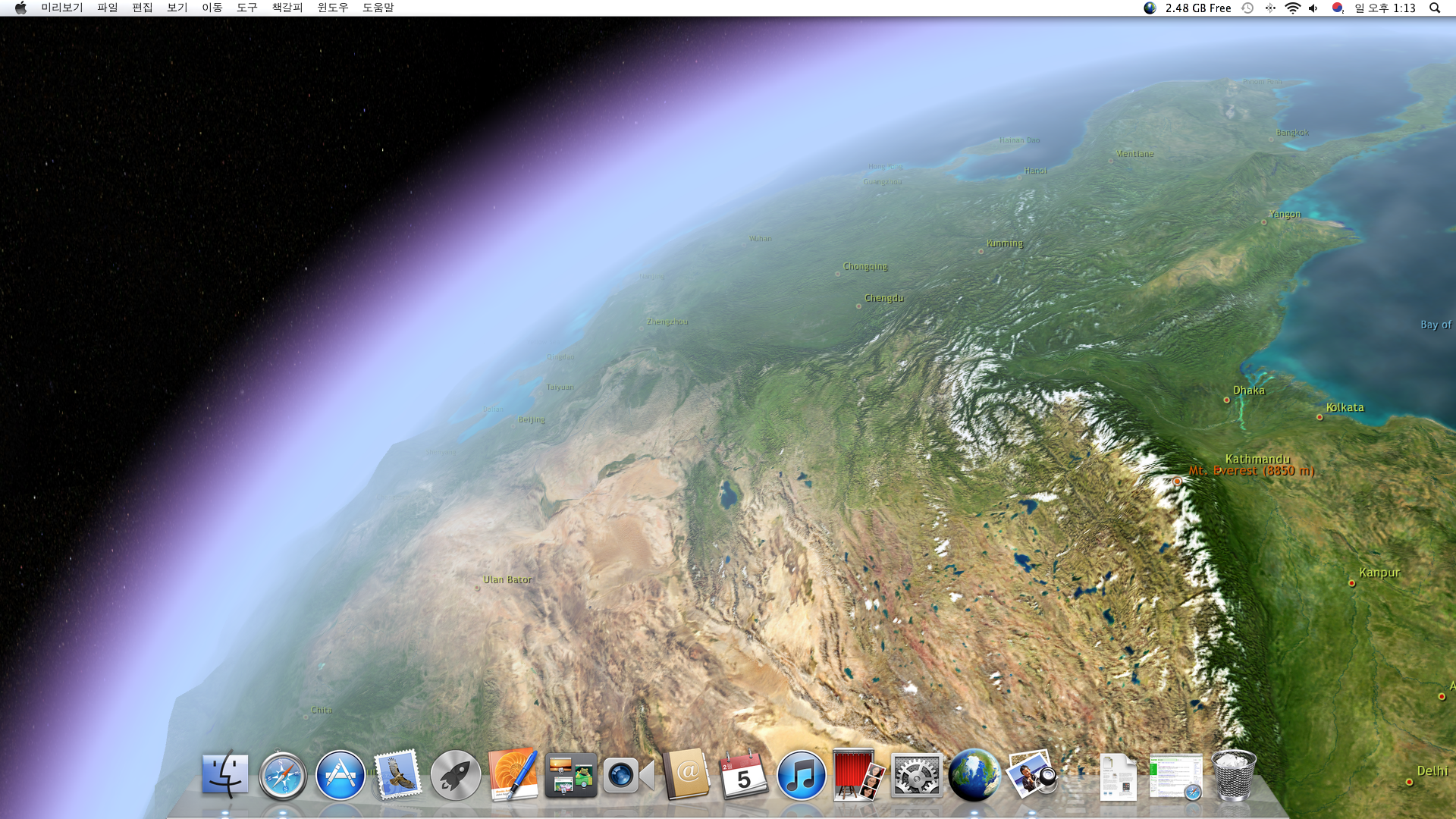
Task: Open the App Store in the Dock
Action: coord(340,776)
